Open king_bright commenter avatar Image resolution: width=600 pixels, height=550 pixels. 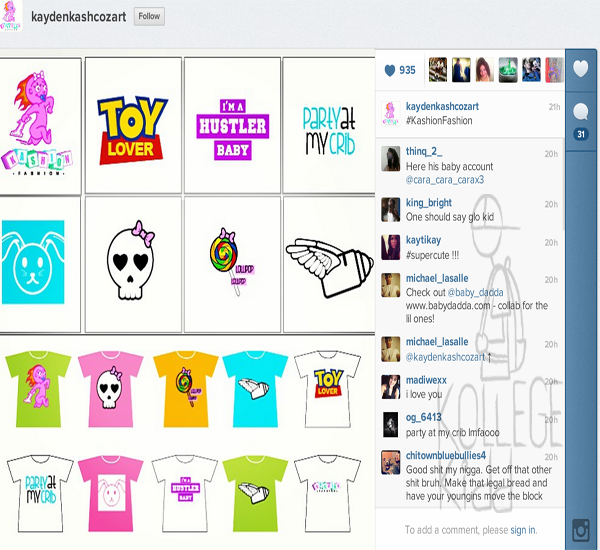(x=390, y=209)
